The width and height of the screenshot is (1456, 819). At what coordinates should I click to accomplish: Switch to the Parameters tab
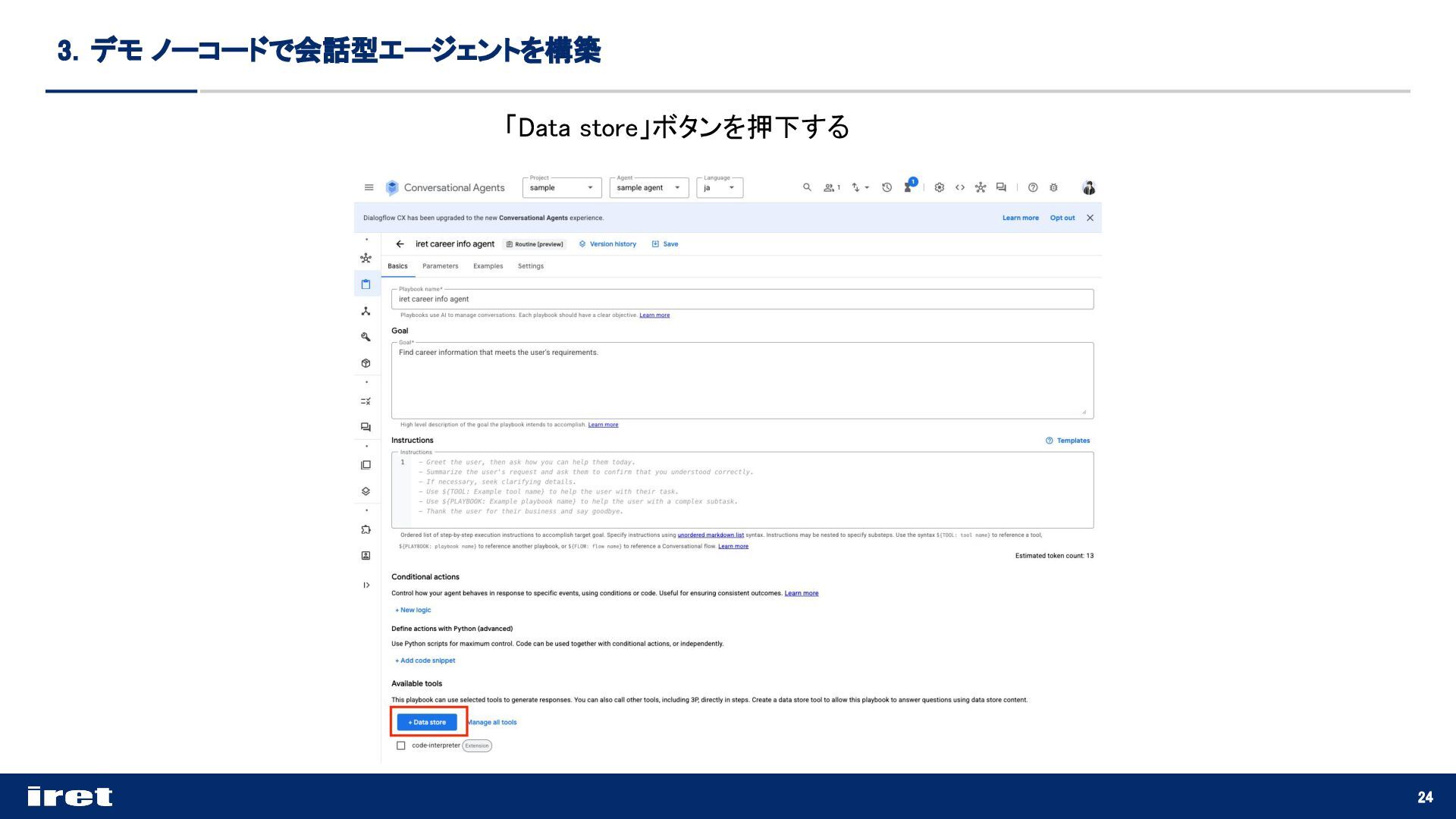point(441,266)
